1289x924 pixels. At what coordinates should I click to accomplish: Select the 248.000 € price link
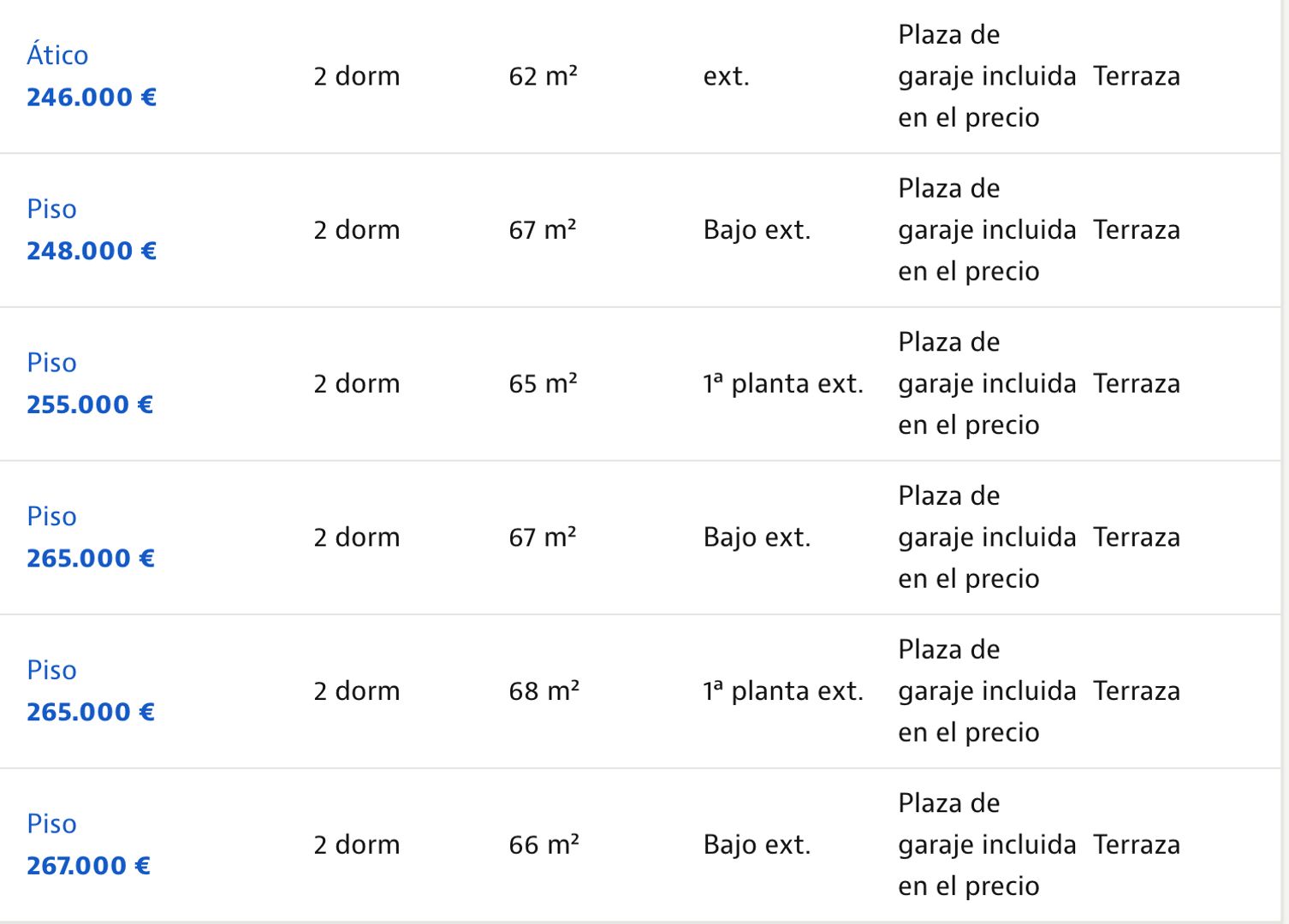pyautogui.click(x=92, y=252)
